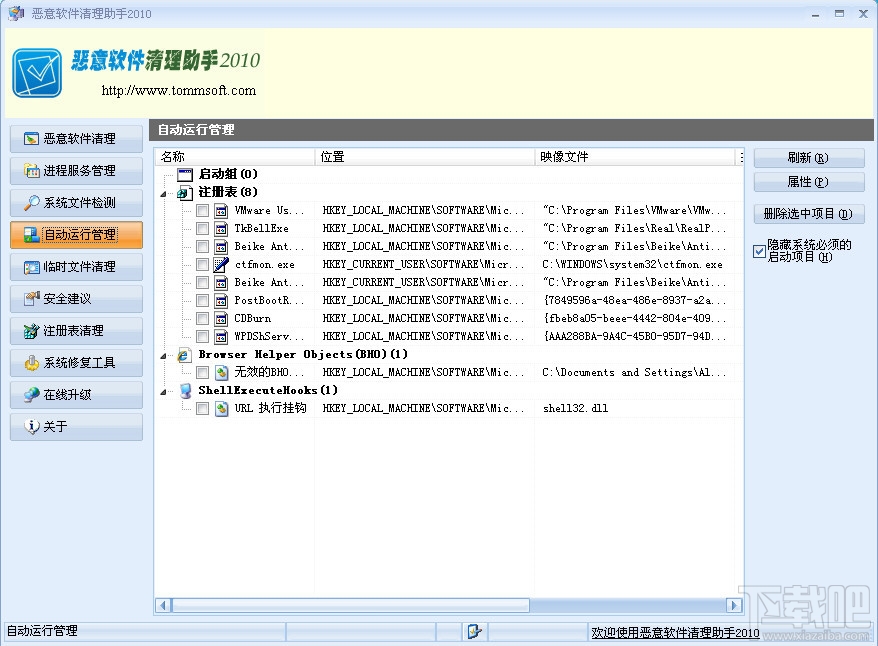Image resolution: width=878 pixels, height=646 pixels.
Task: Open 临时文件清理 section
Action: (x=76, y=266)
